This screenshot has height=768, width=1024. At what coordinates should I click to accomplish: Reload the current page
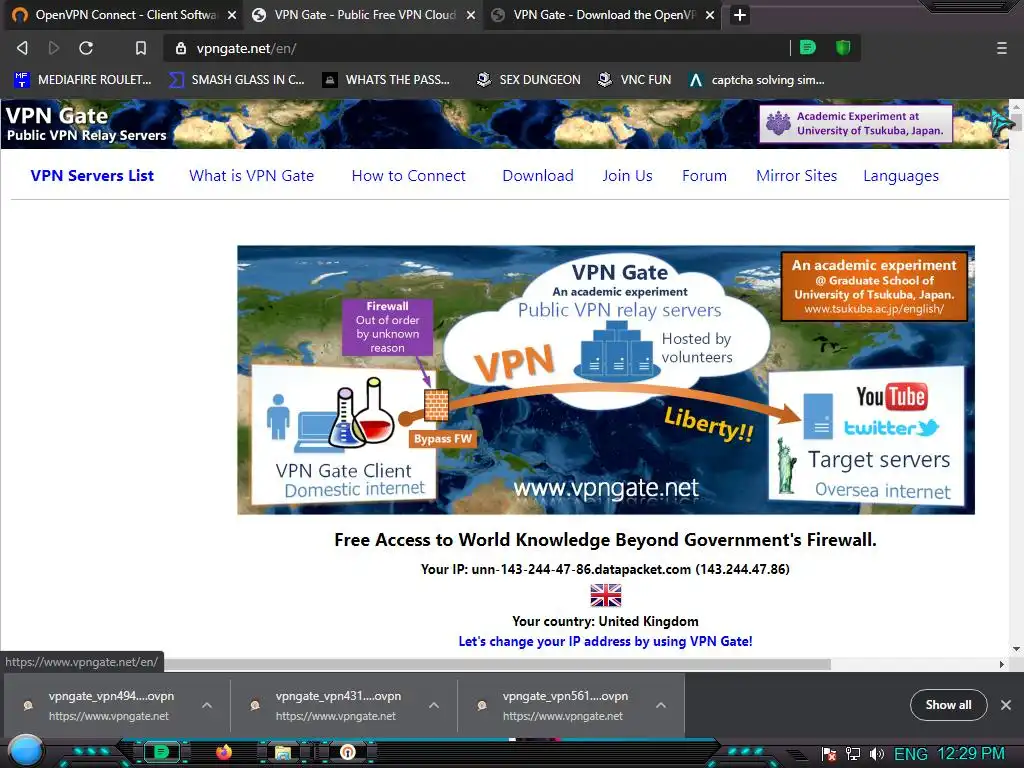(86, 48)
